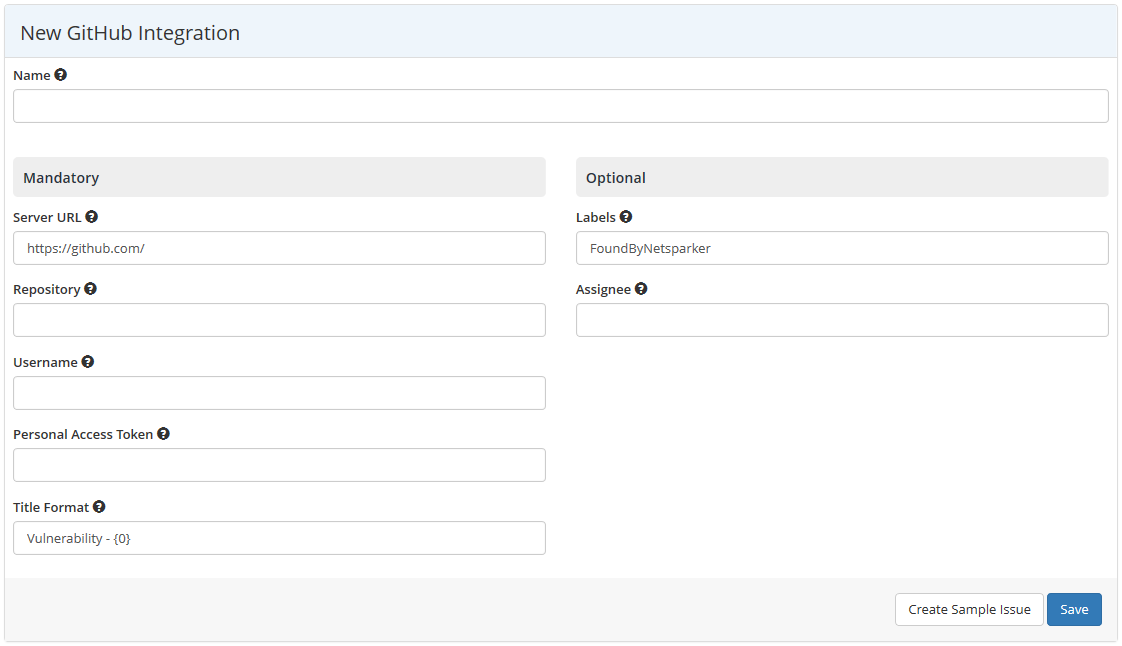1122x646 pixels.
Task: Click inside the Assignee input field
Action: coord(842,319)
